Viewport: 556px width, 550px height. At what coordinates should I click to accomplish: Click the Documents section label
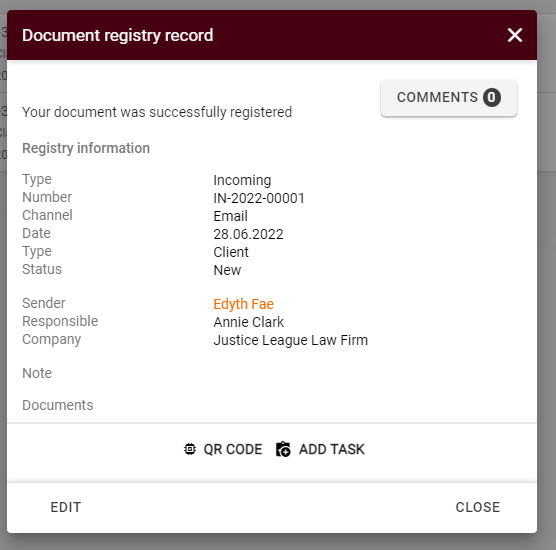58,405
